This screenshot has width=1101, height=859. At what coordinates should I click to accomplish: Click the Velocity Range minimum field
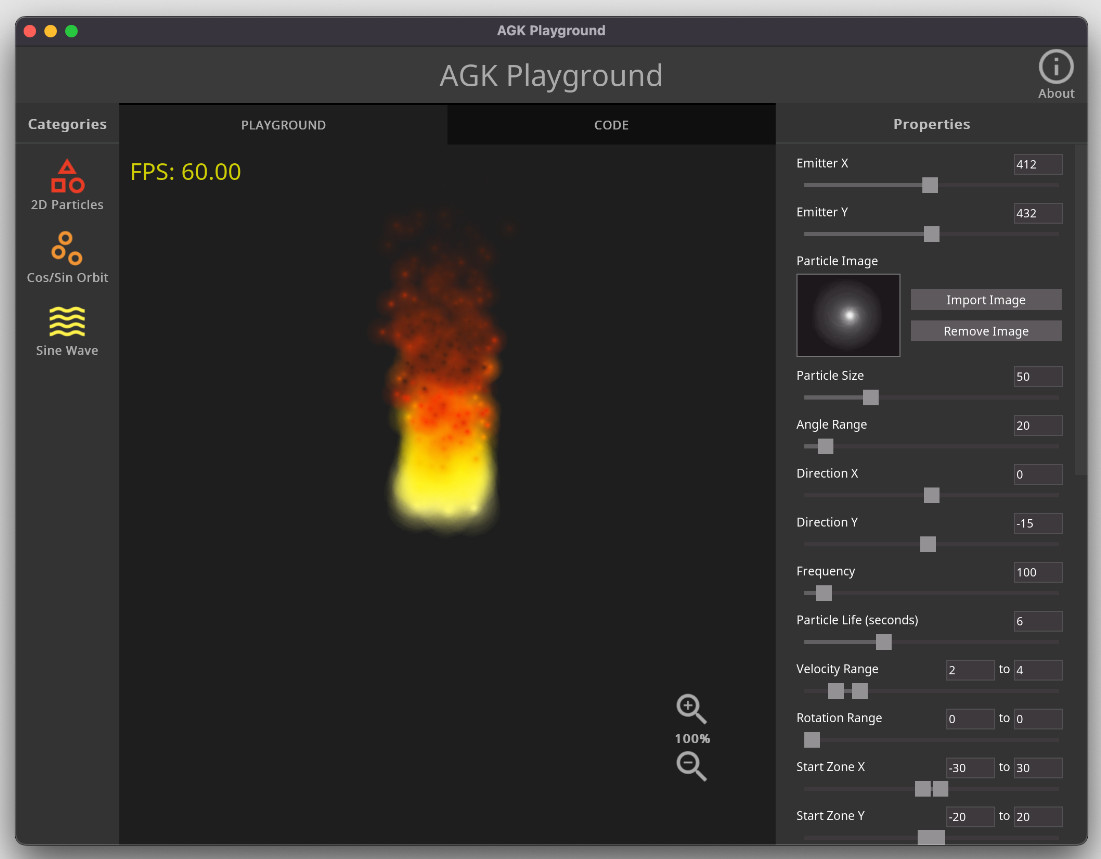(970, 670)
